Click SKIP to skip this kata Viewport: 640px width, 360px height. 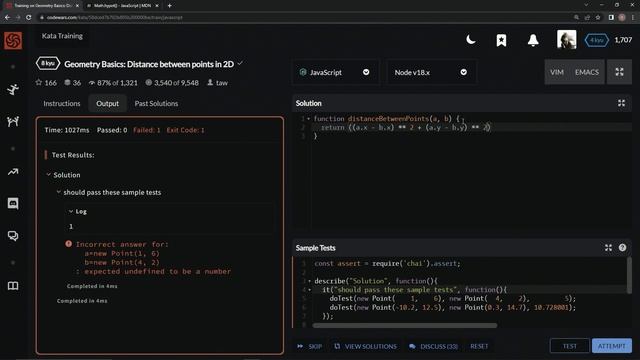coord(309,346)
